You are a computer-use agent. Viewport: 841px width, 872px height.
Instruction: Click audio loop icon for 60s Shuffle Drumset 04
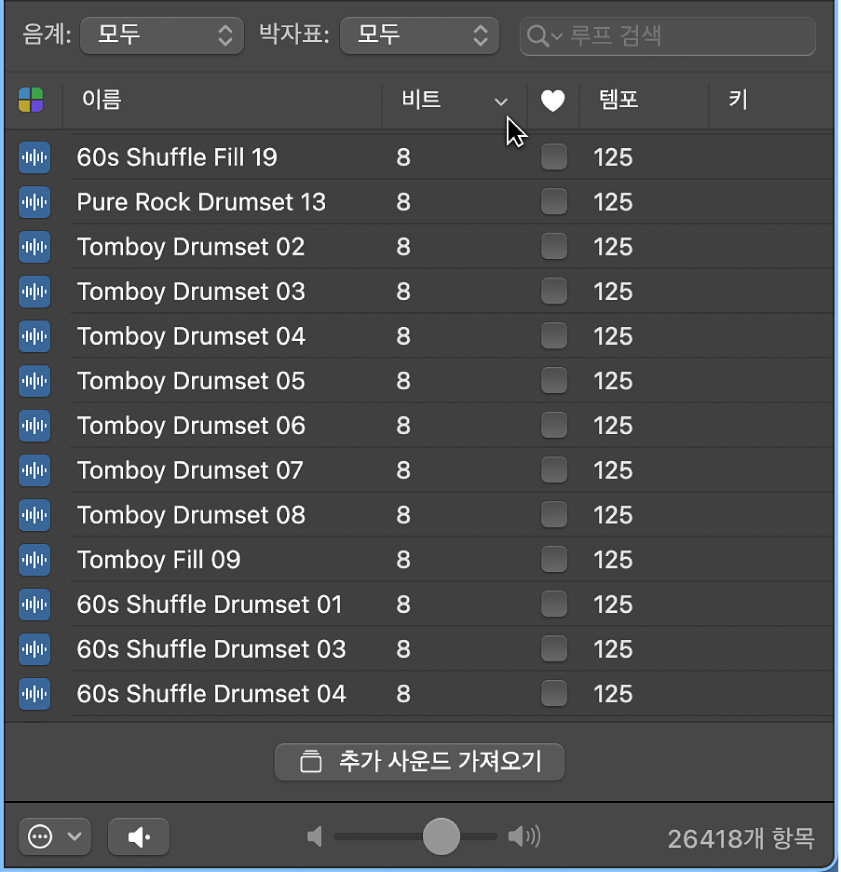[x=34, y=694]
